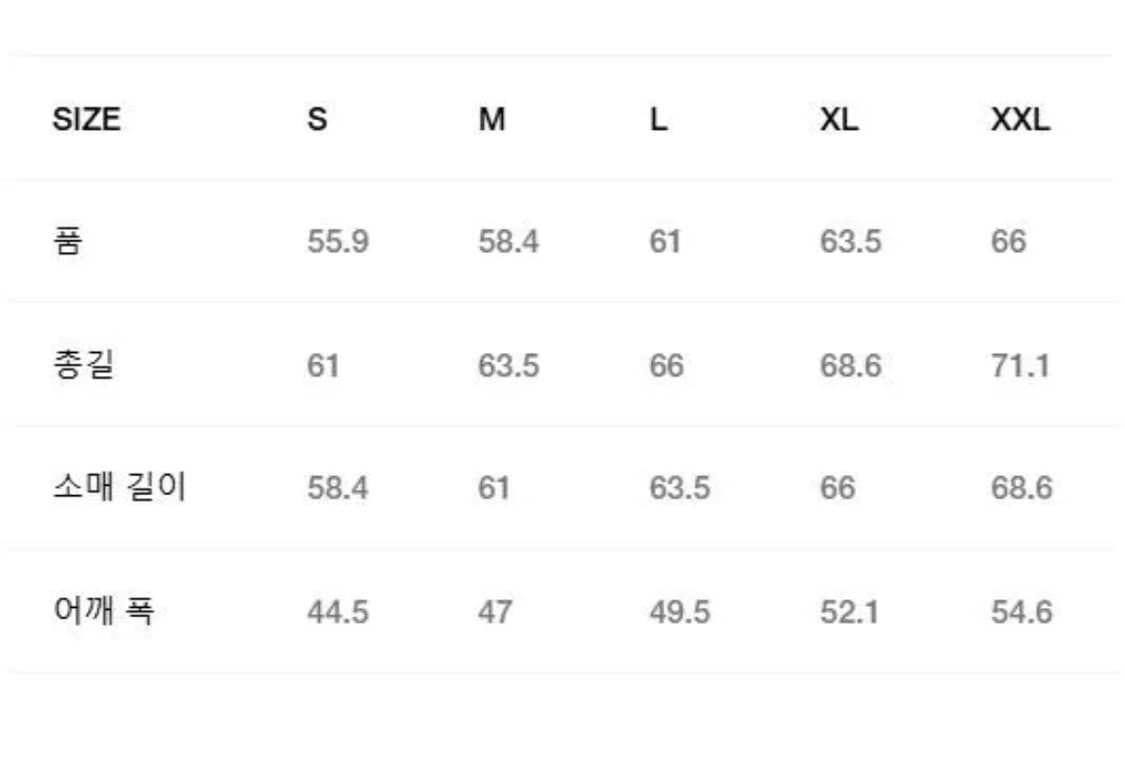Select the 어깨 폭 row label
Screen dimensions: 1125x771
click(x=104, y=610)
